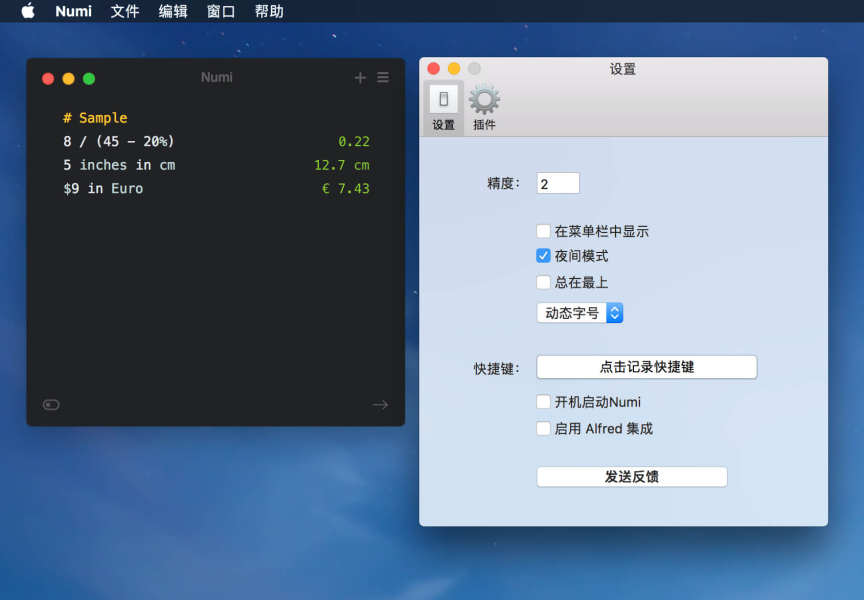Click the '€ 7.43' result
864x600 pixels.
click(345, 189)
